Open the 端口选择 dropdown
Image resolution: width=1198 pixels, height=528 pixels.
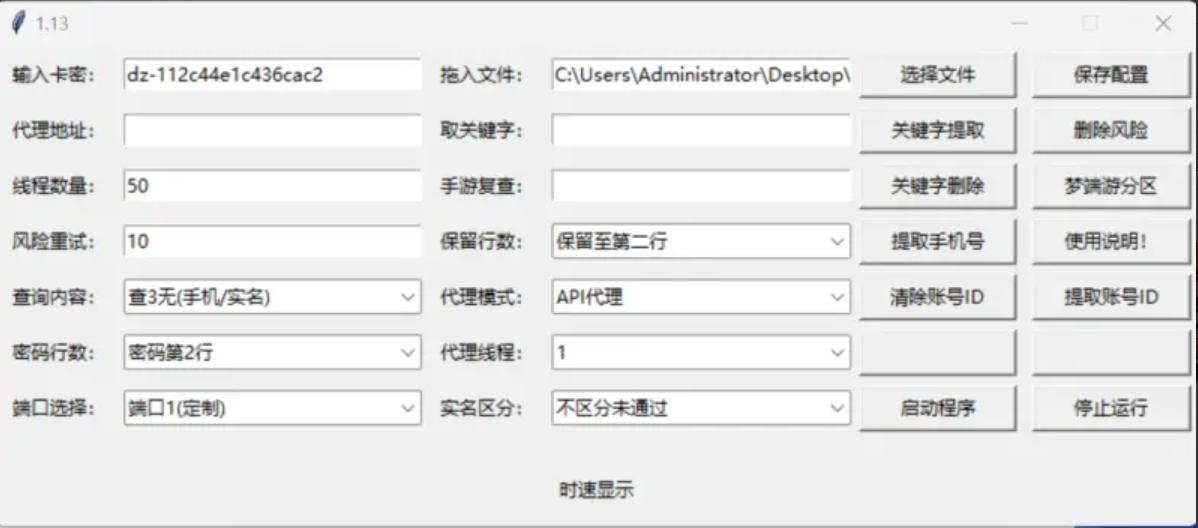[272, 408]
